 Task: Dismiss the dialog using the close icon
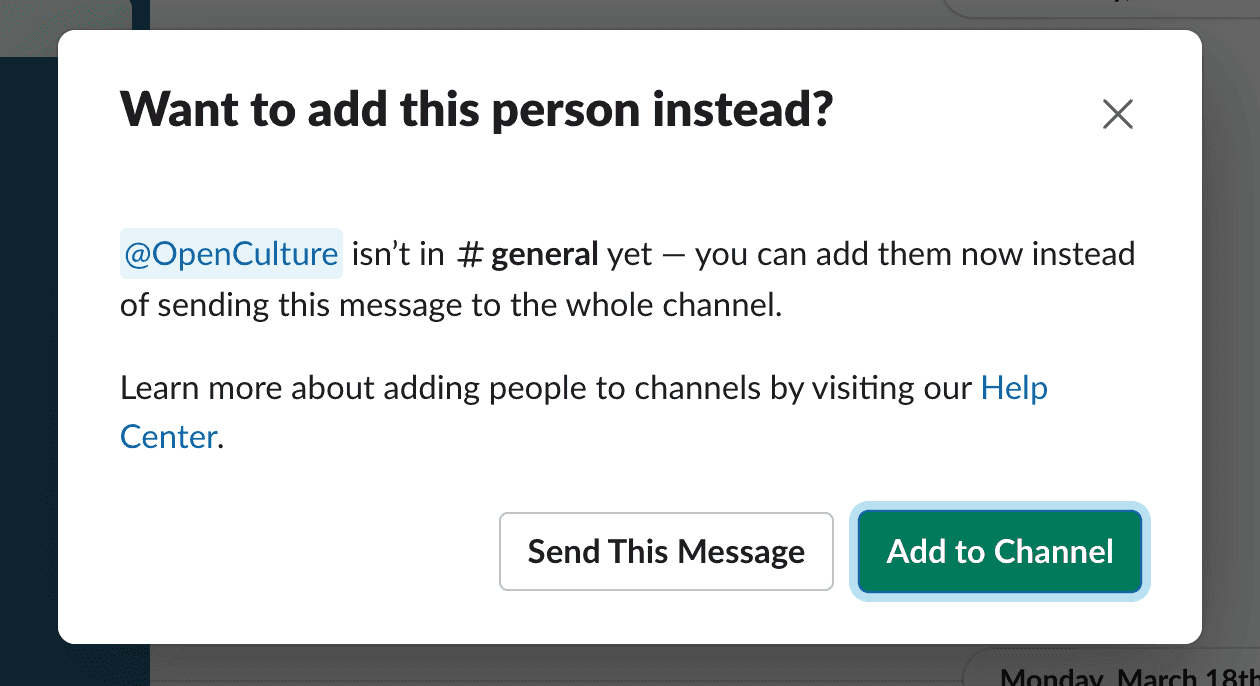tap(1117, 114)
